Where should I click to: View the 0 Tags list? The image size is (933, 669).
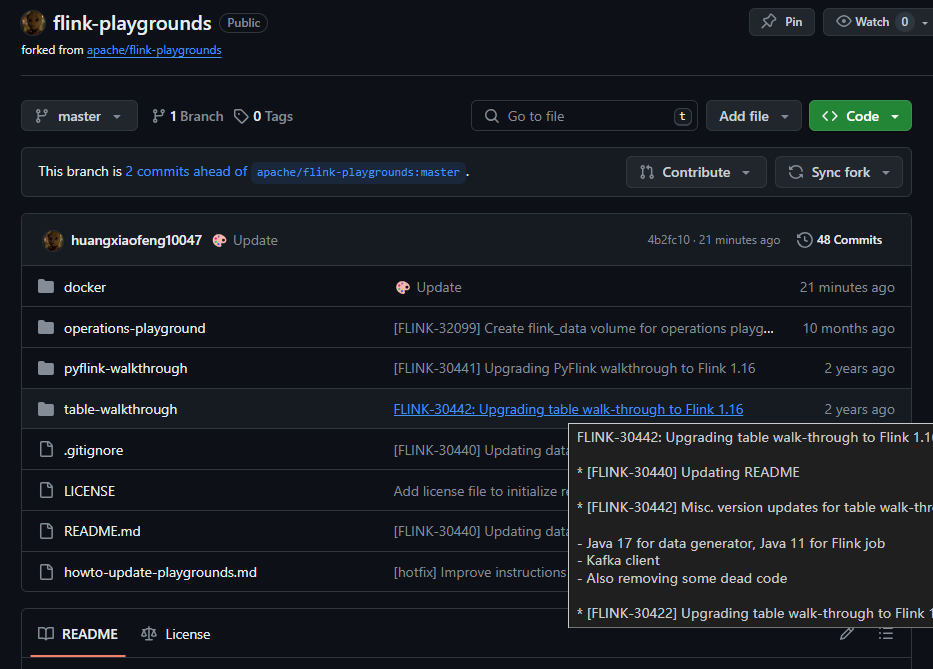[x=264, y=116]
